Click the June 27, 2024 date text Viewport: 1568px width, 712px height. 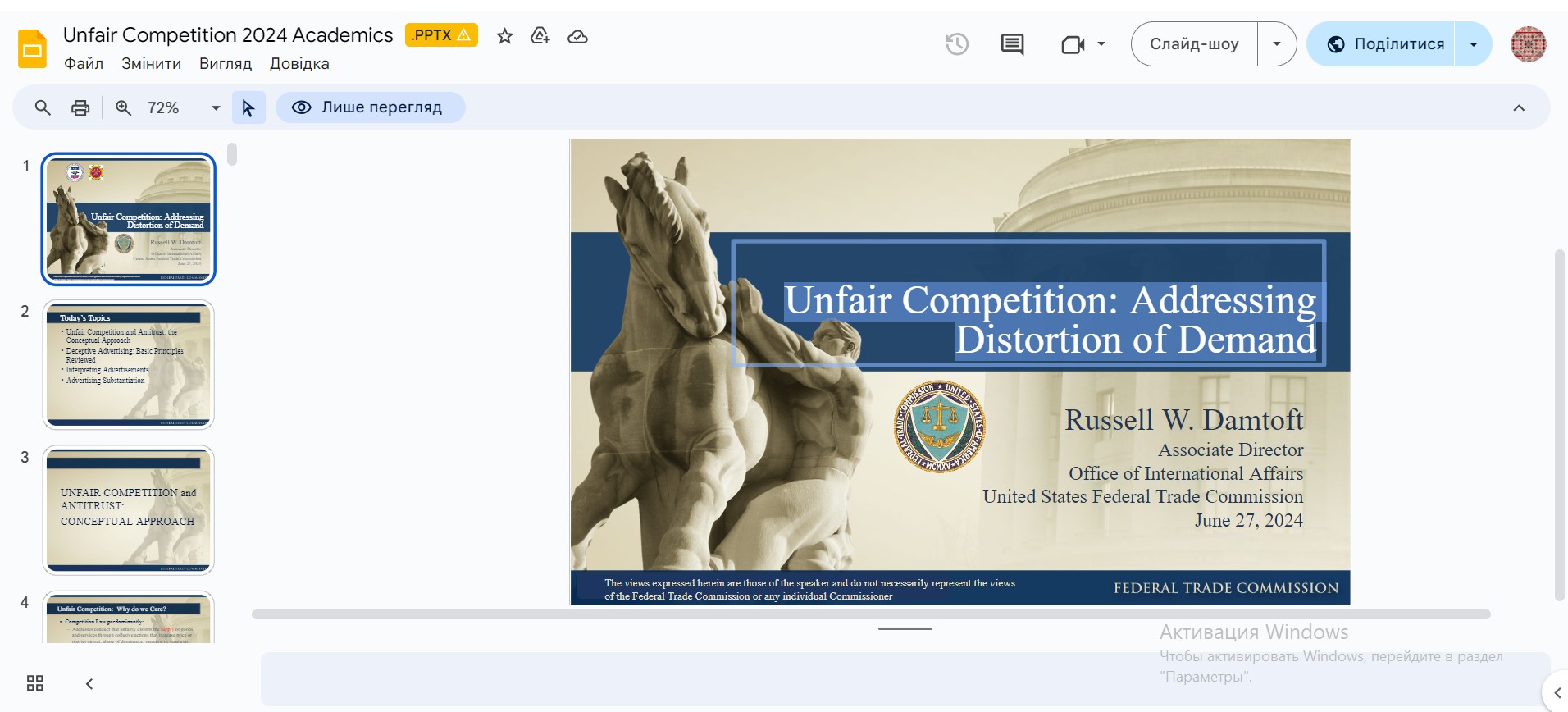tap(1248, 520)
